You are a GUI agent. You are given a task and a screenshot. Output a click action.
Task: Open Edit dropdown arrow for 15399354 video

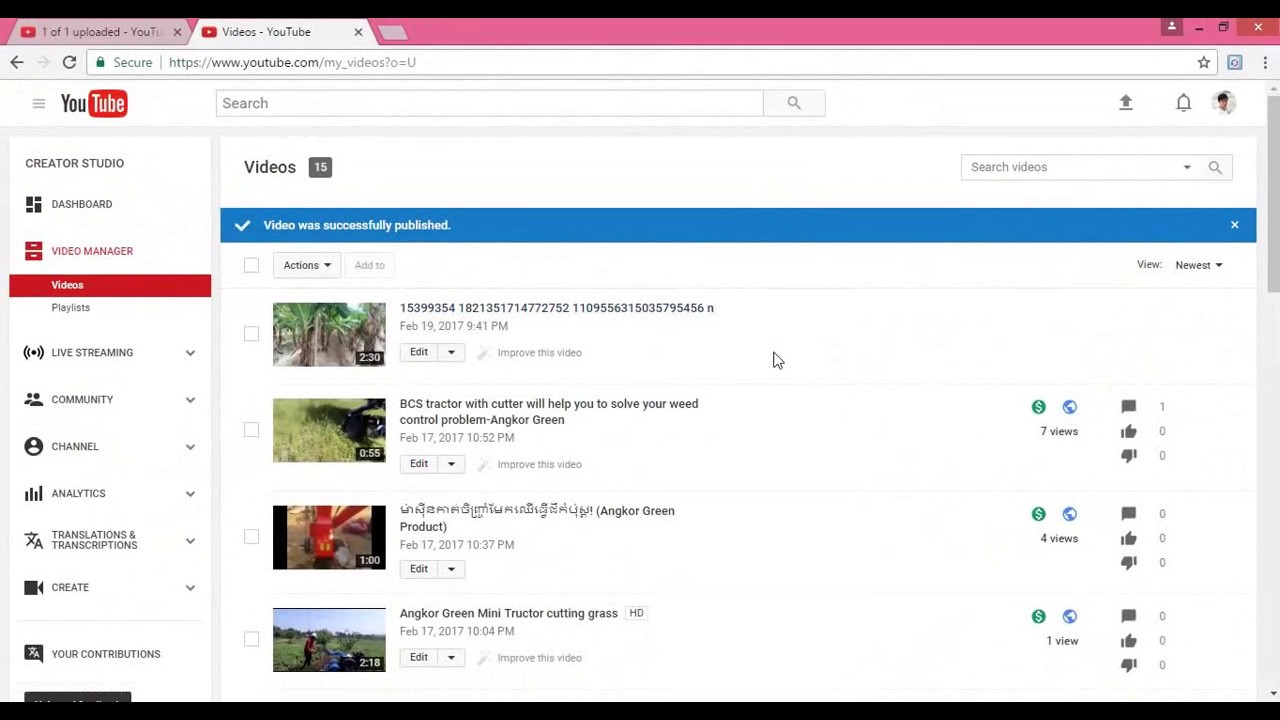[x=451, y=352]
